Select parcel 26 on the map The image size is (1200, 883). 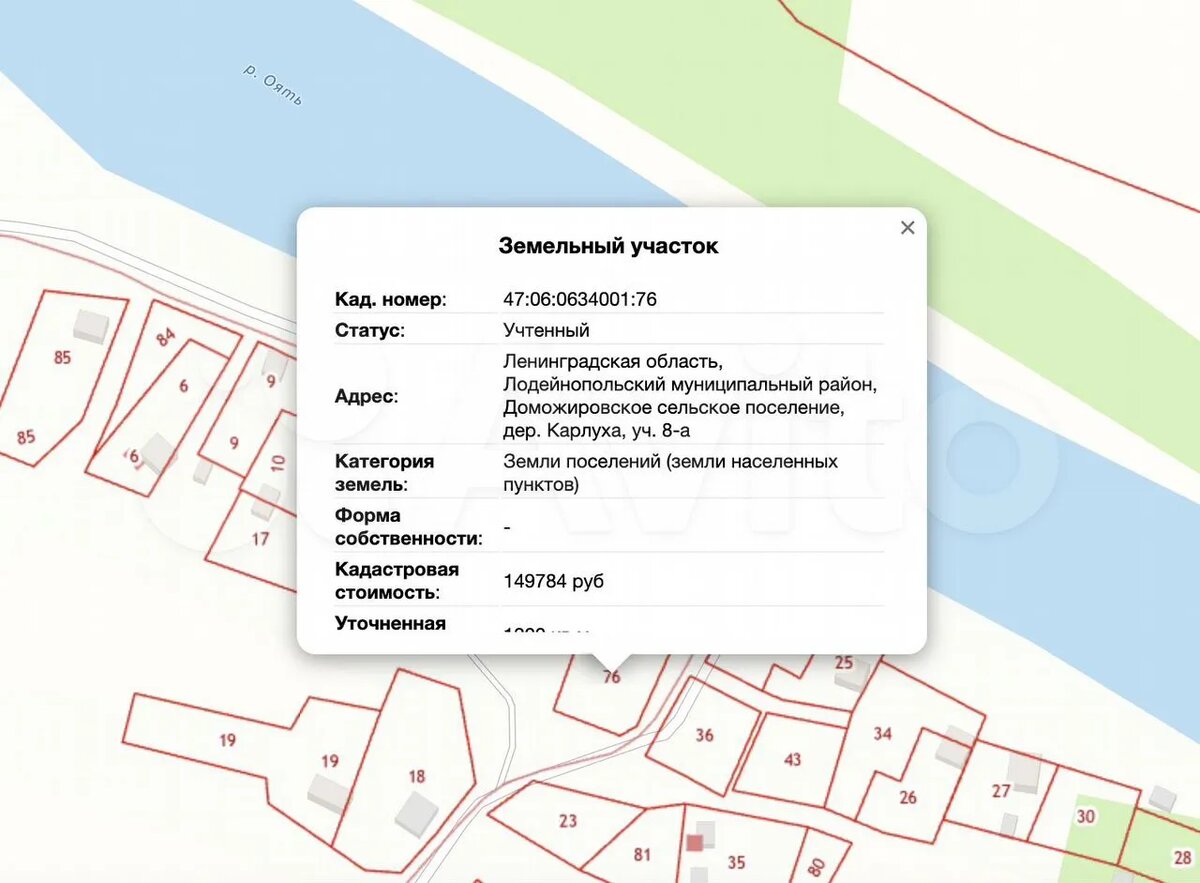(908, 797)
